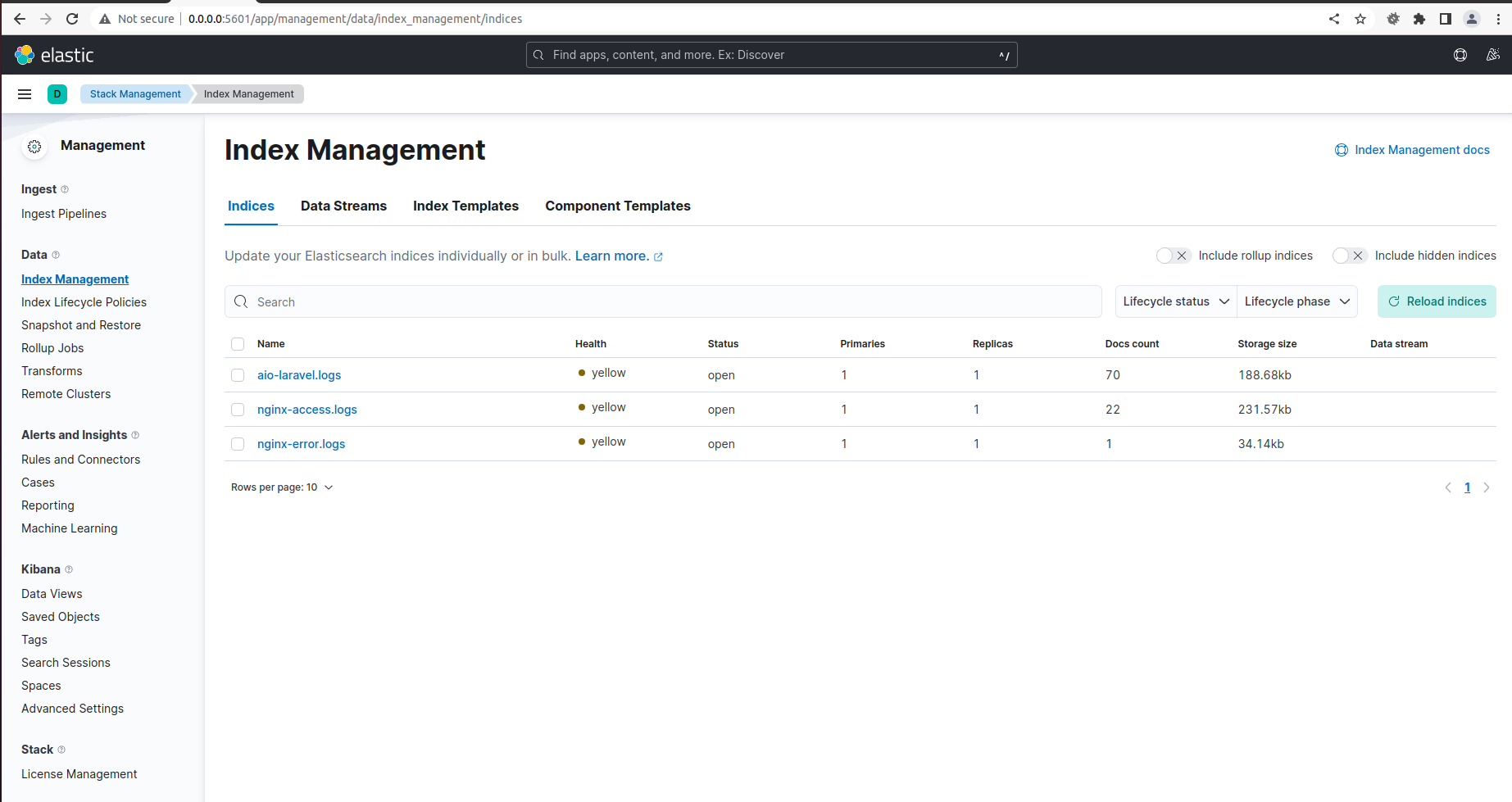Image resolution: width=1512 pixels, height=802 pixels.
Task: Open Saved Objects in the sidebar
Action: tap(61, 617)
